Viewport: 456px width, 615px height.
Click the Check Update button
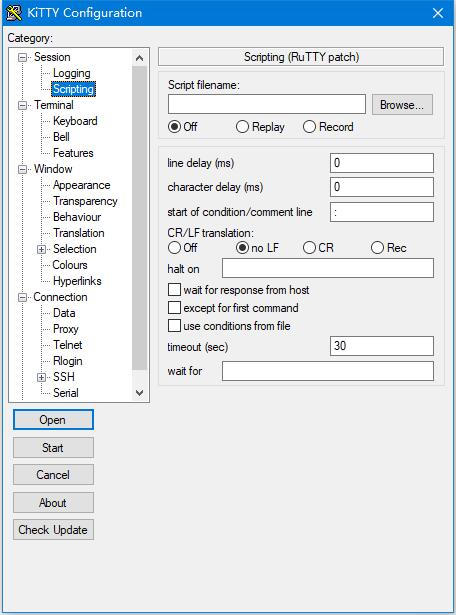[53, 530]
